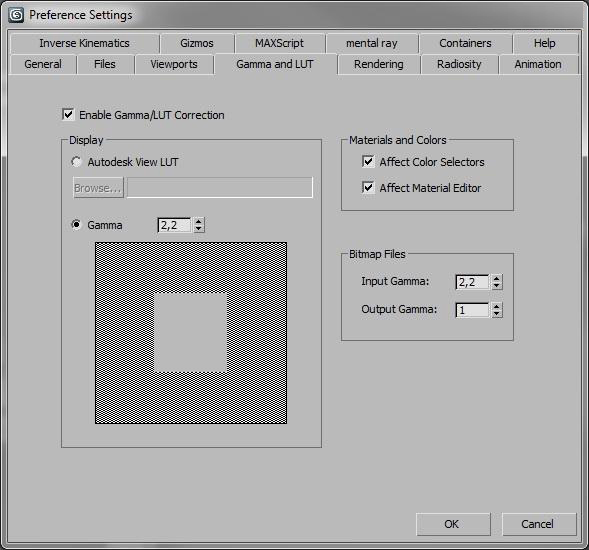This screenshot has width=589, height=550.
Task: Increase Output Gamma using up spinner
Action: [x=497, y=306]
